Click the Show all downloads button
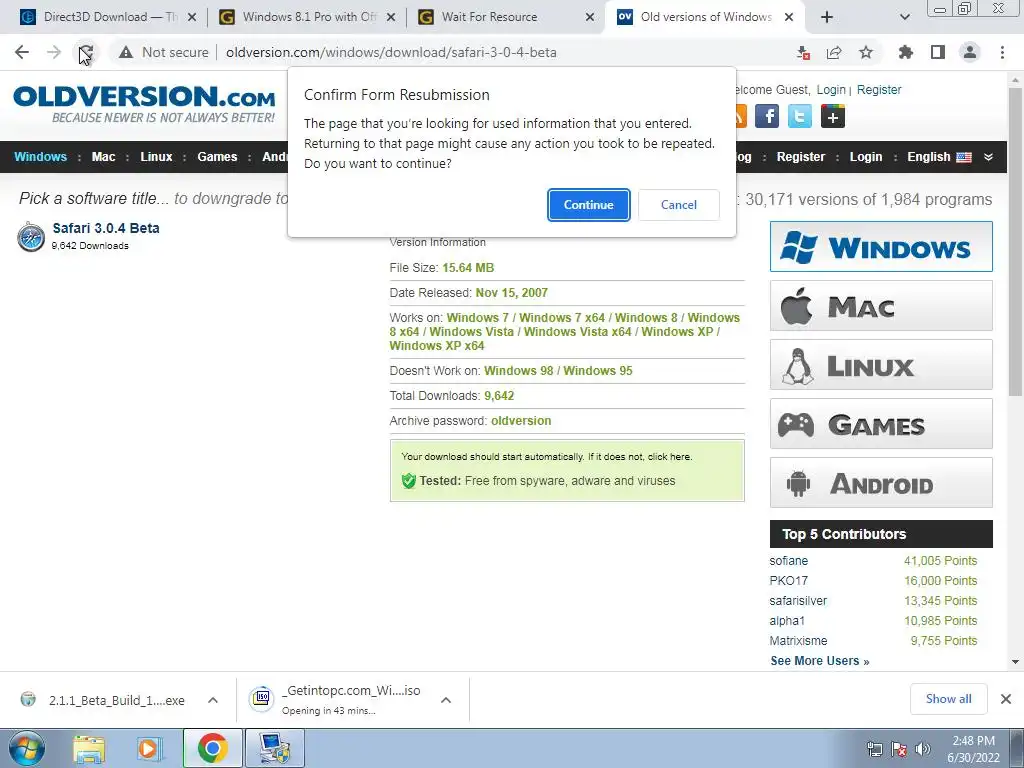Image resolution: width=1024 pixels, height=768 pixels. coord(948,699)
